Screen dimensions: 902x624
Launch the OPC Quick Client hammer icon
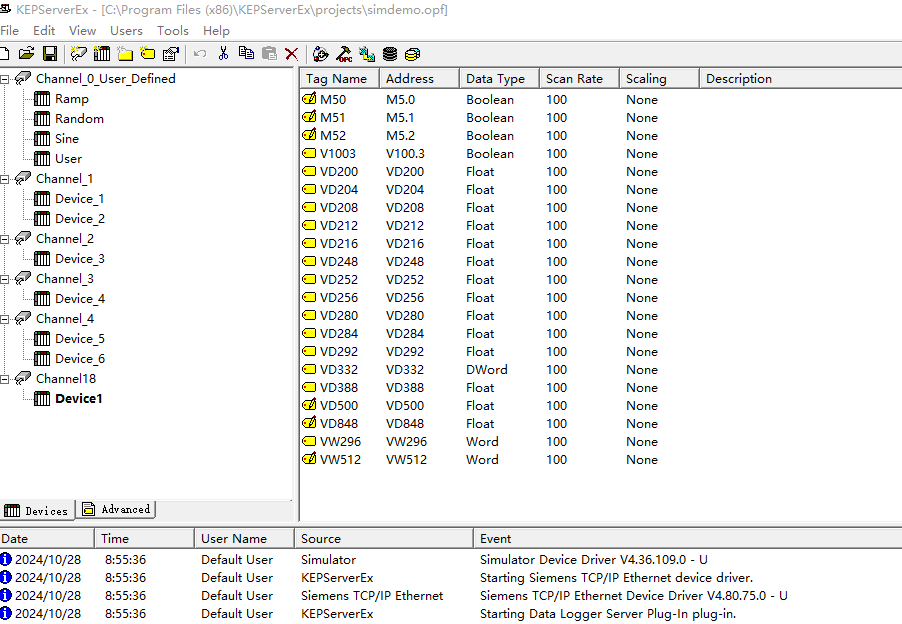coord(344,54)
